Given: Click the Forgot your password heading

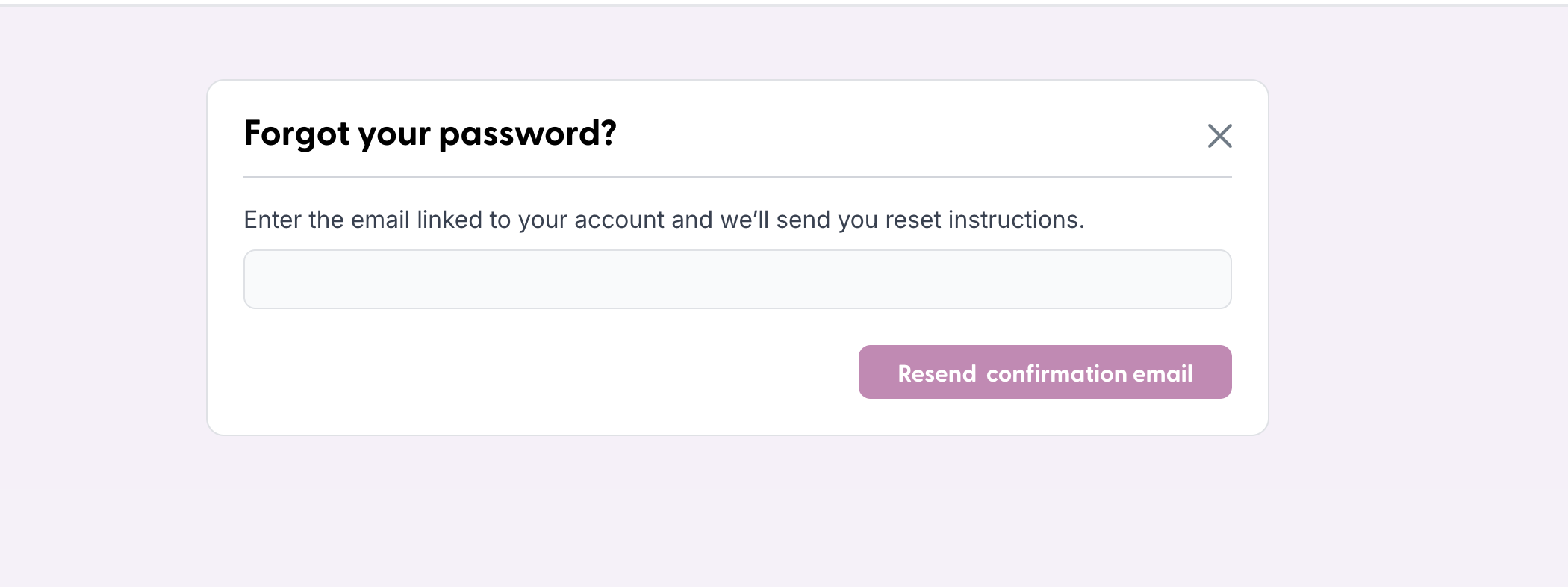Looking at the screenshot, I should click(429, 133).
